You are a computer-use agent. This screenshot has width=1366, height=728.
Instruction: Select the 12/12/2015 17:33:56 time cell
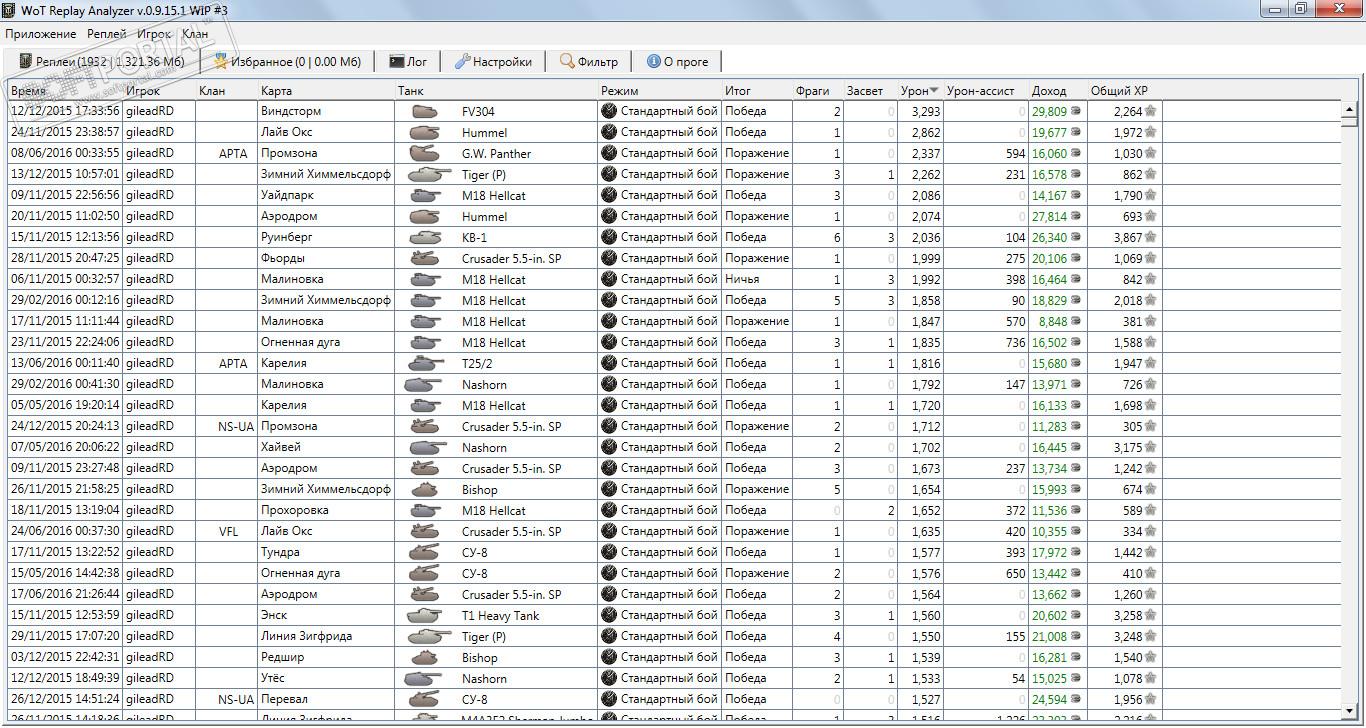pos(65,112)
